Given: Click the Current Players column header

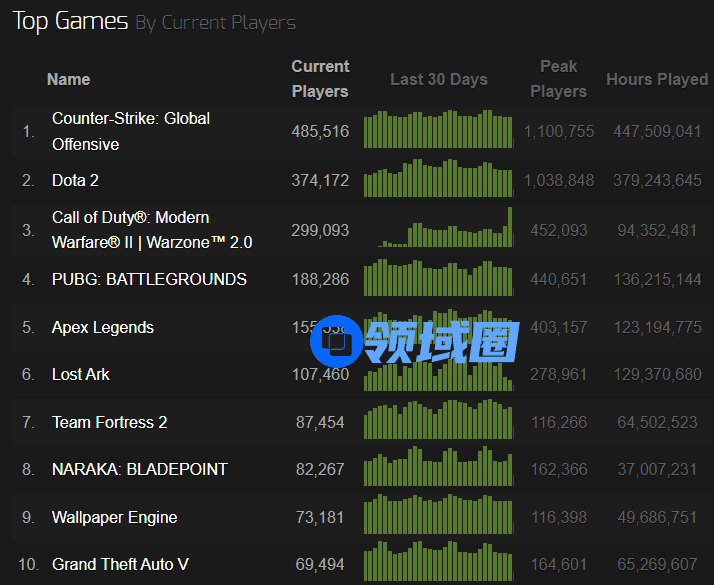Looking at the screenshot, I should pyautogui.click(x=320, y=79).
